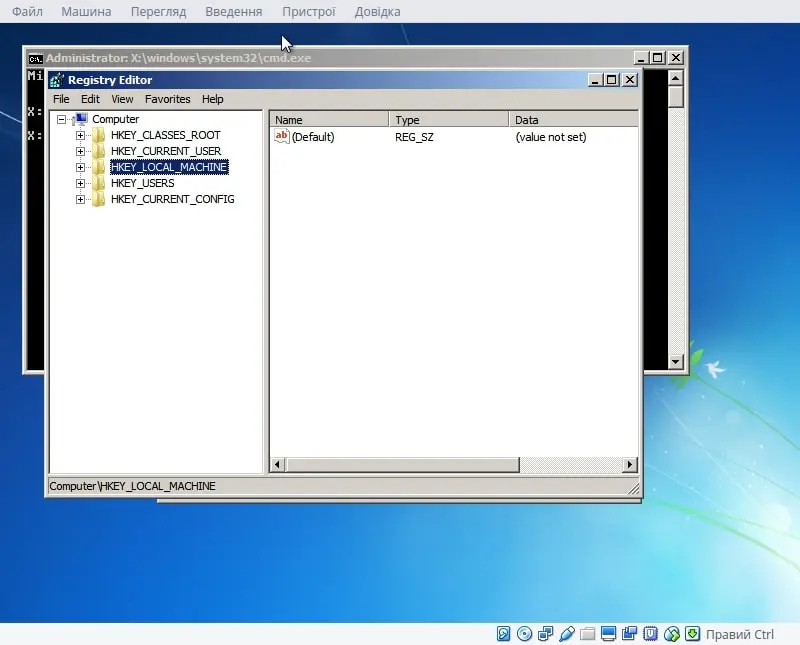The height and width of the screenshot is (645, 800).
Task: Click the USB devices icon in VirtualBox status bar
Action: [567, 634]
